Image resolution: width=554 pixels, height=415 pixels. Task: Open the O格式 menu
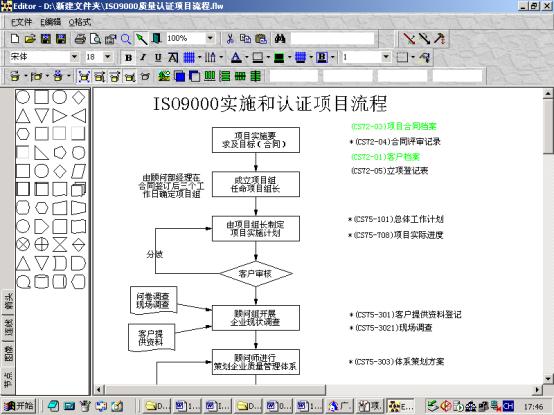pyautogui.click(x=79, y=22)
